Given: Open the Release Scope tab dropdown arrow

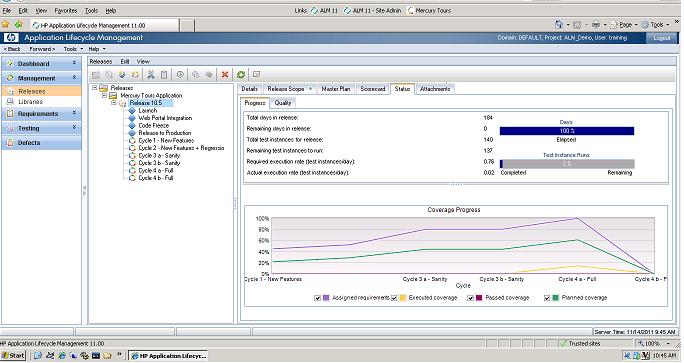Looking at the screenshot, I should tap(310, 89).
